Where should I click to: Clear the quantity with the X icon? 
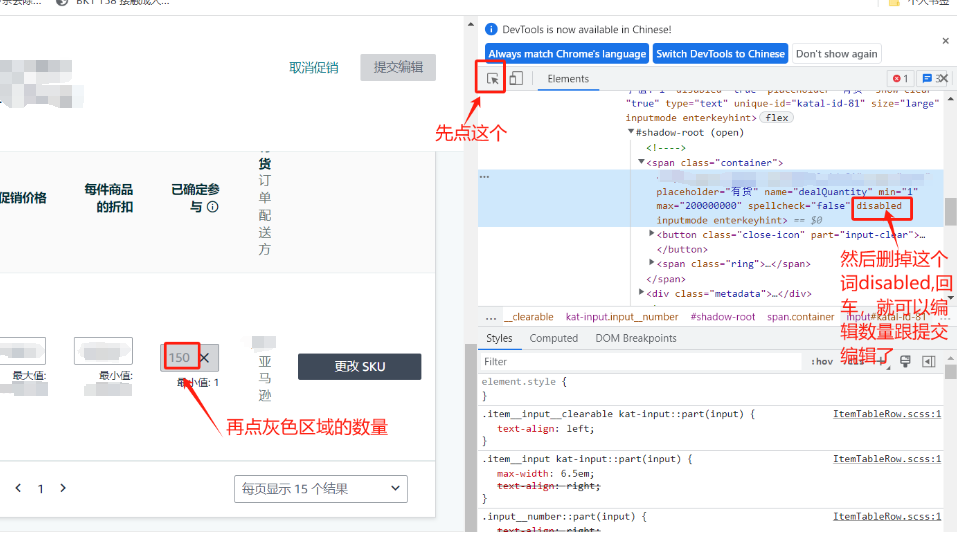tap(204, 357)
